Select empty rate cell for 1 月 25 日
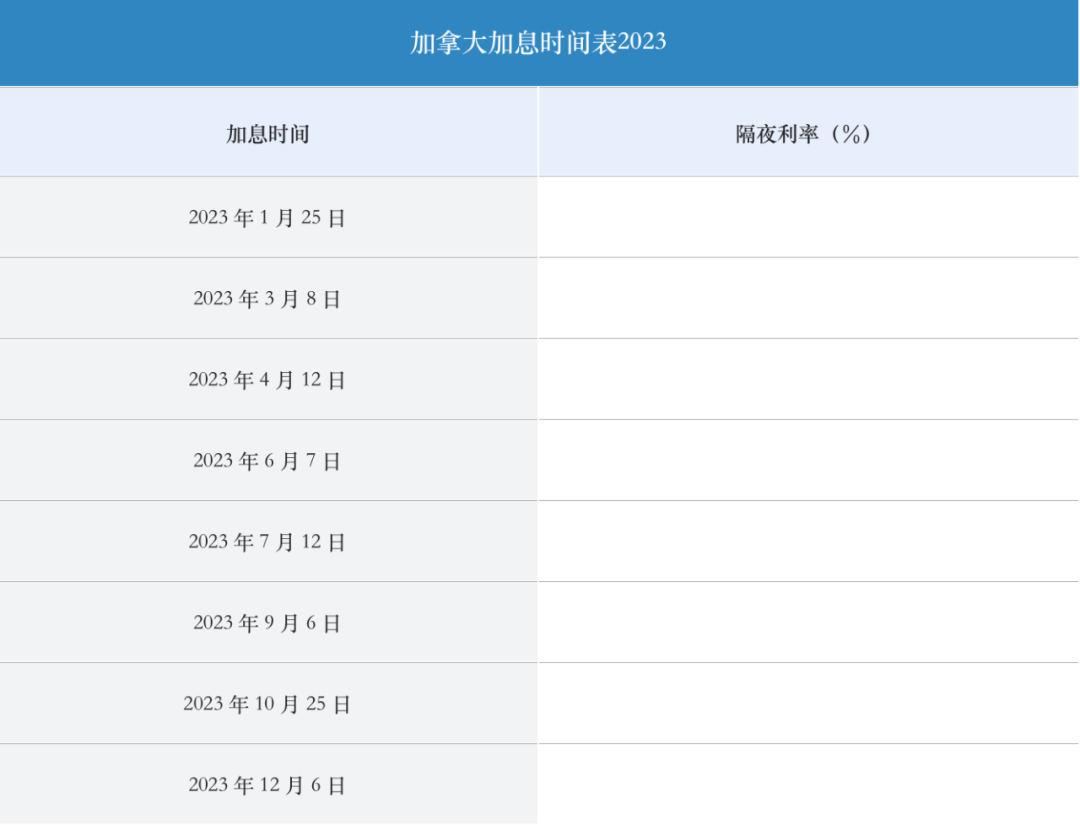This screenshot has width=1080, height=825. pyautogui.click(x=808, y=218)
